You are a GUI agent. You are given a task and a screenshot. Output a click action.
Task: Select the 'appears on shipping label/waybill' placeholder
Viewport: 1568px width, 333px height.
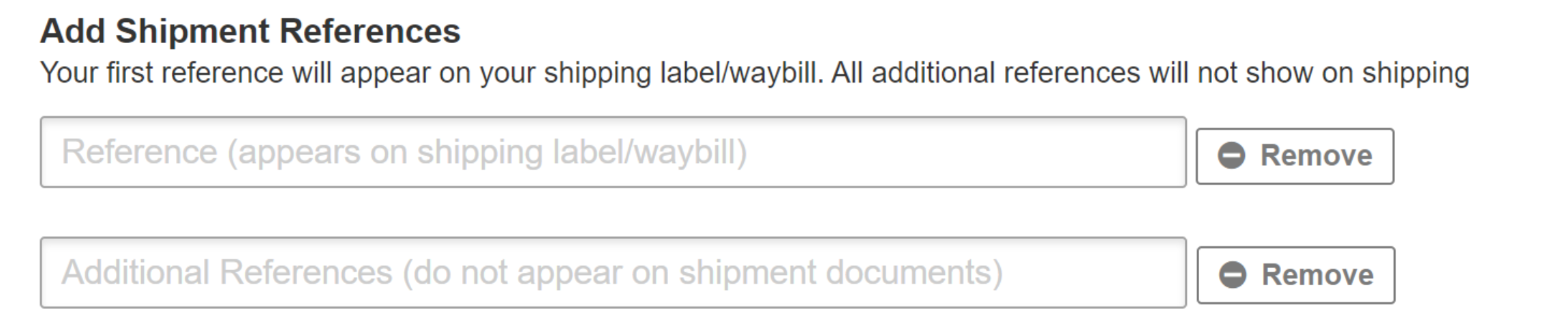click(x=487, y=152)
